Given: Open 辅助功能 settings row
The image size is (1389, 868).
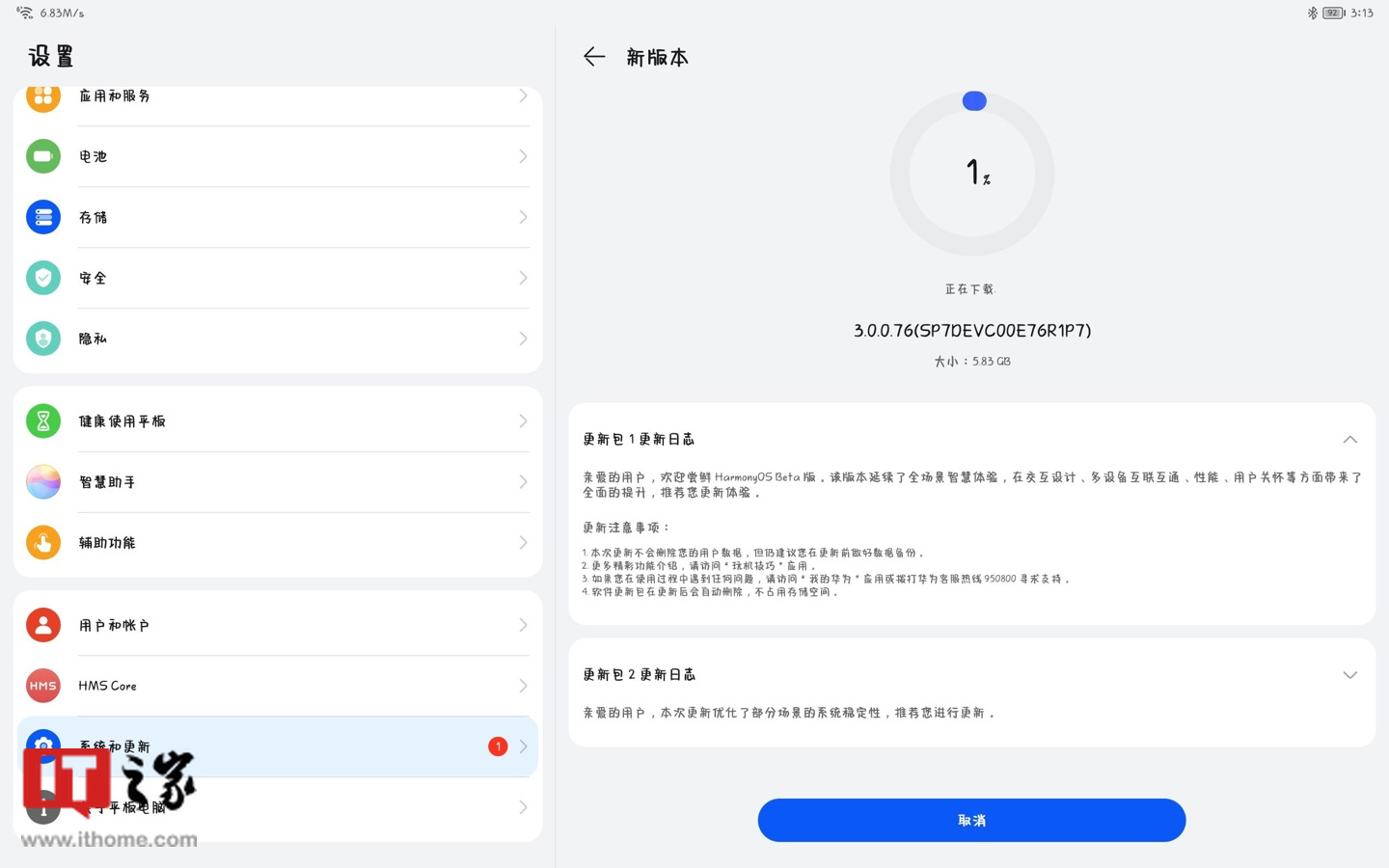Looking at the screenshot, I should (278, 543).
